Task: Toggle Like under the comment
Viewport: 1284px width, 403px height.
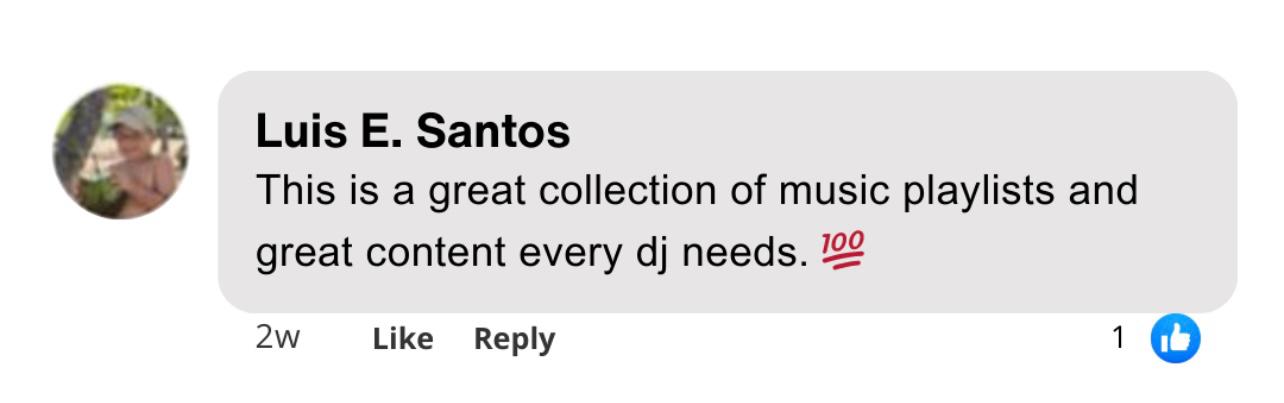Action: (403, 339)
